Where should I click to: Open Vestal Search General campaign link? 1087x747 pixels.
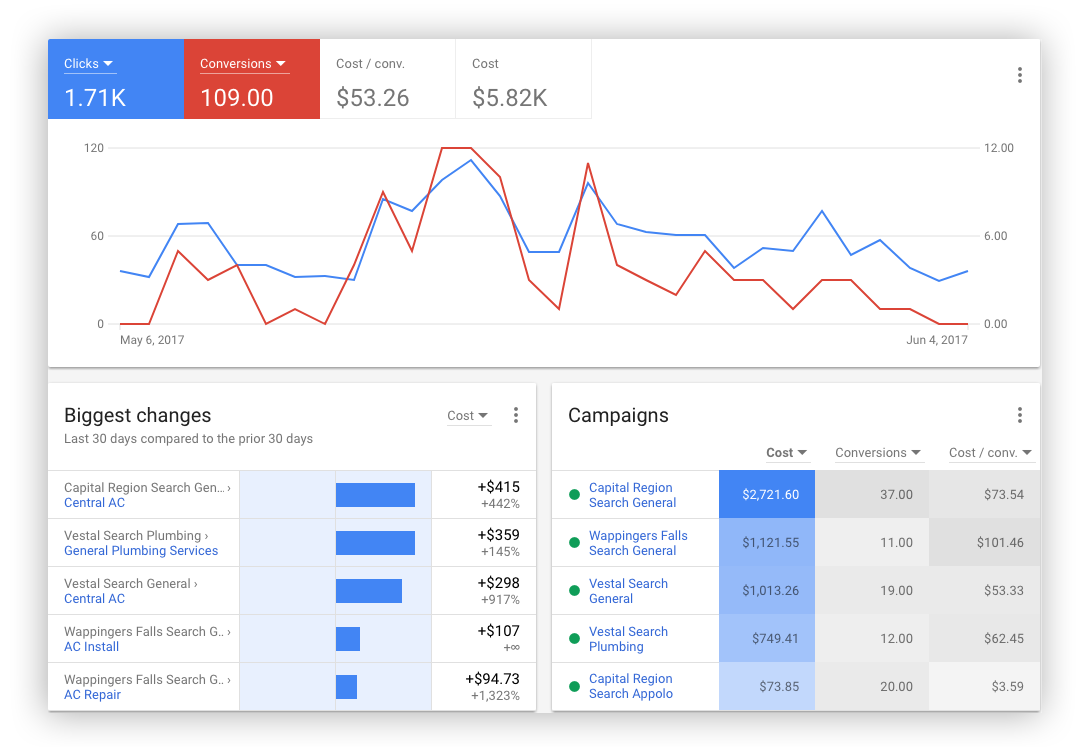[x=628, y=590]
